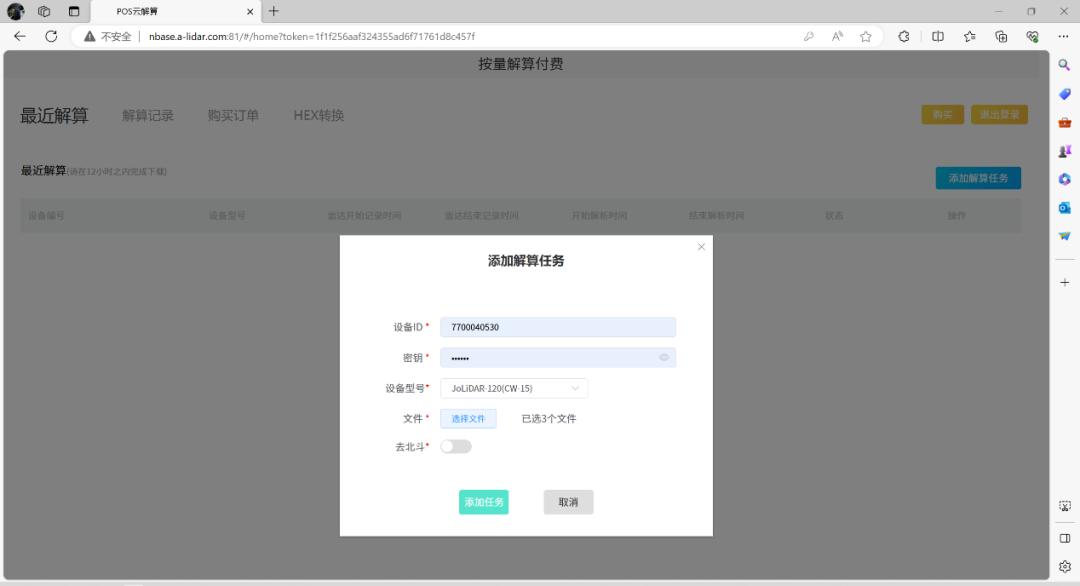Open the 设备型号 dropdown showing JoLiDAR-120(CW-15)
Image resolution: width=1080 pixels, height=586 pixels.
pos(514,388)
